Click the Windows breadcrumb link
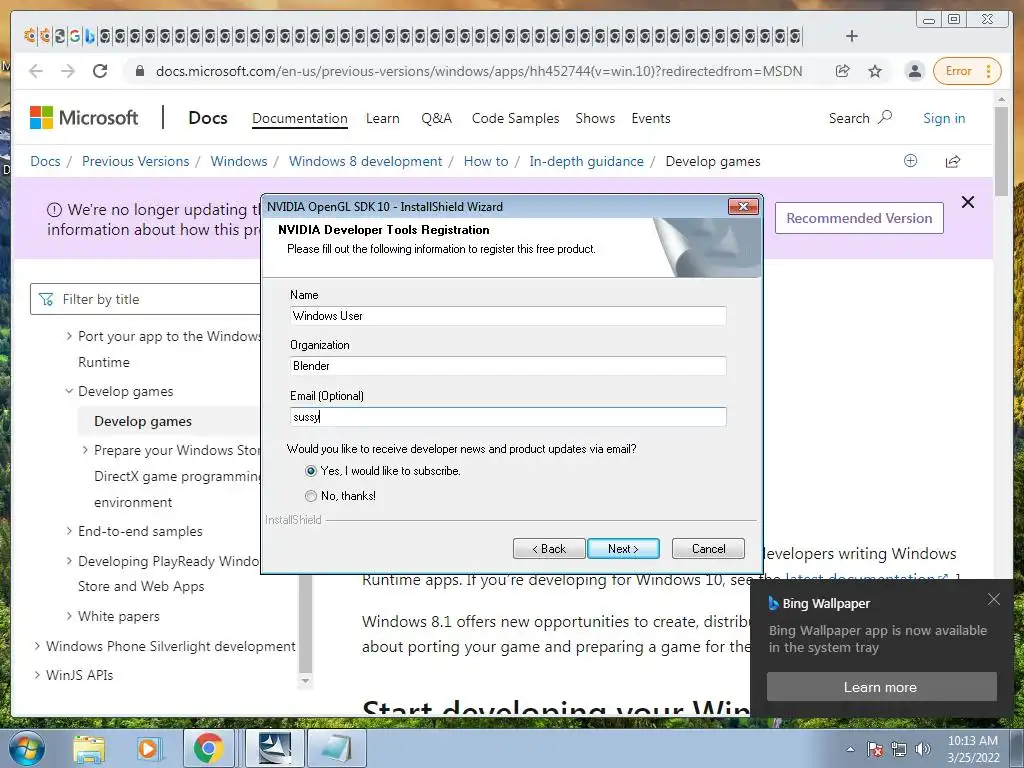This screenshot has width=1024, height=768. coord(238,161)
